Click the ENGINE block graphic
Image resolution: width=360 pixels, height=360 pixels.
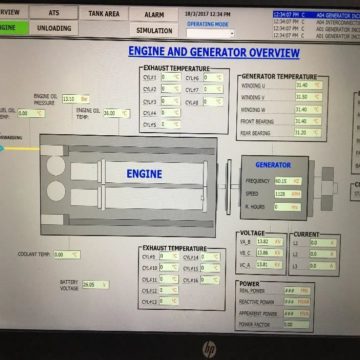pyautogui.click(x=128, y=185)
